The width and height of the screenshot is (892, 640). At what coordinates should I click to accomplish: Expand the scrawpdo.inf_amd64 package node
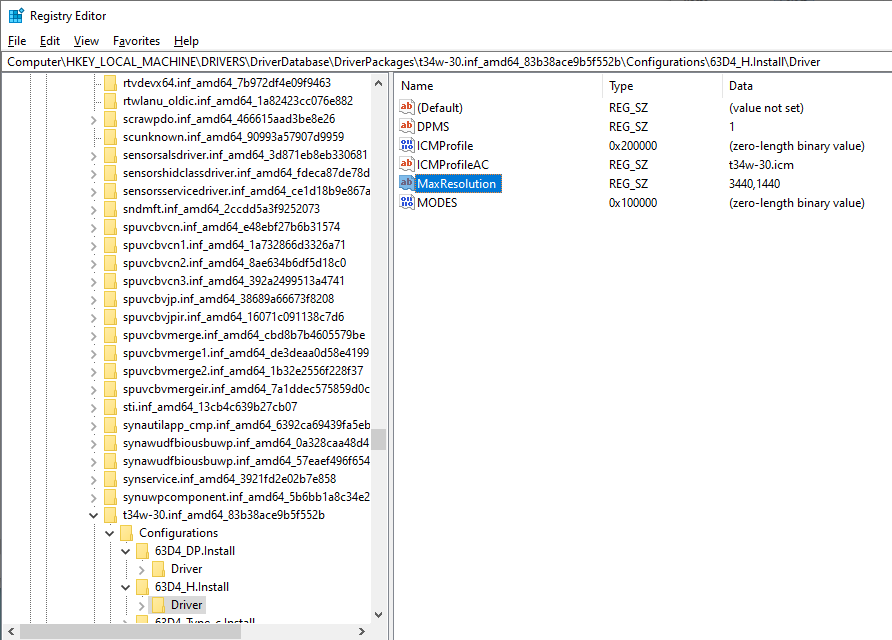94,120
